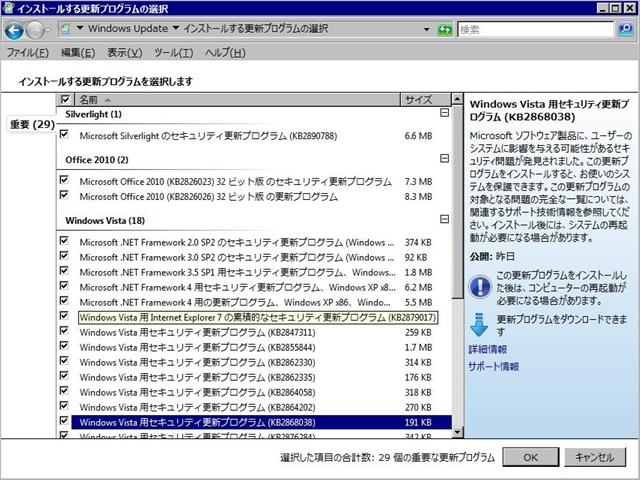Collapse the Silverlight (1) group

pyautogui.click(x=444, y=113)
